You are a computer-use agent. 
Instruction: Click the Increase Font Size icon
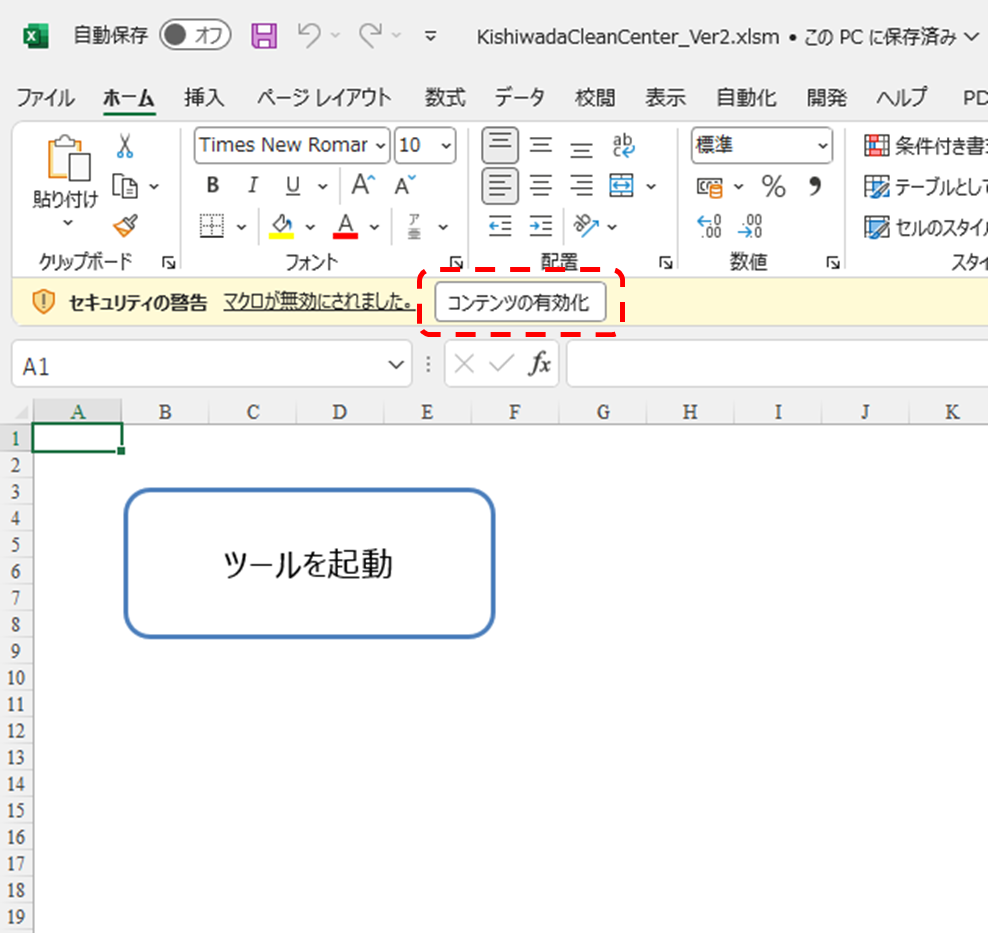(x=362, y=186)
